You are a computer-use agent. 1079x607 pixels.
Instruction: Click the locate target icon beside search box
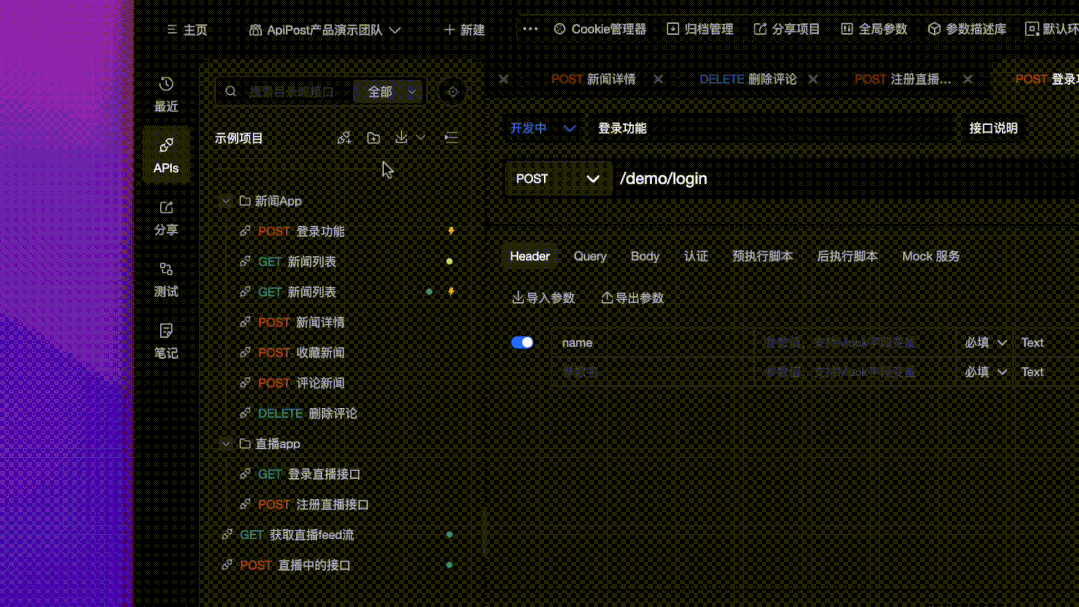click(452, 91)
